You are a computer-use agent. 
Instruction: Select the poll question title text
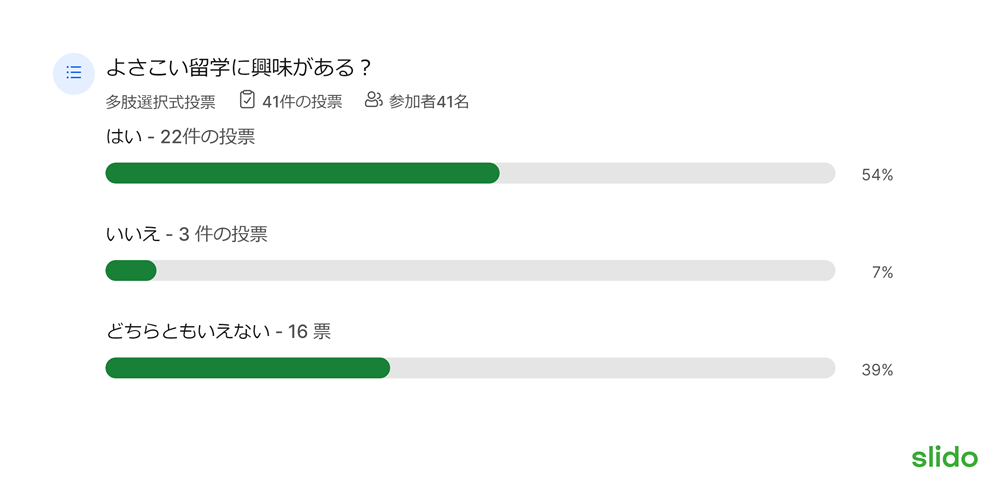[239, 67]
